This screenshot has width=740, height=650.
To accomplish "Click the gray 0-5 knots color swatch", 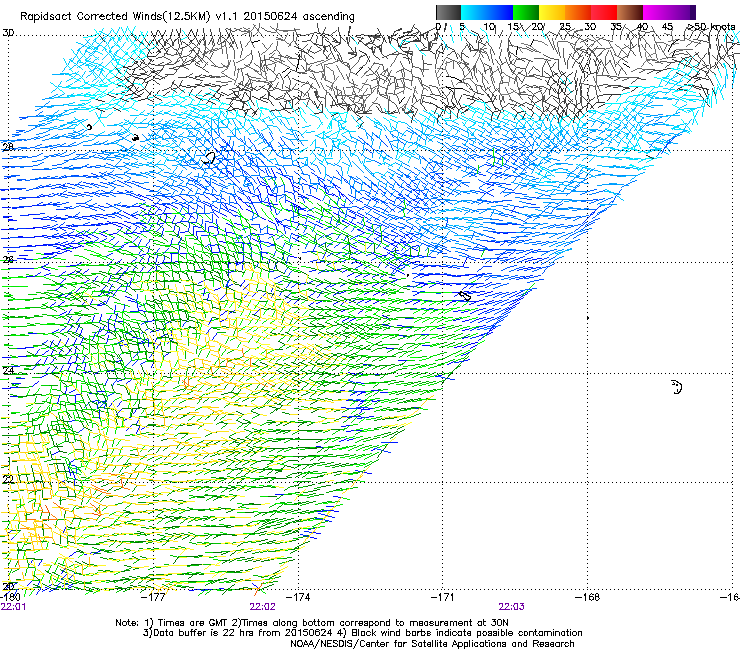I will [x=448, y=13].
